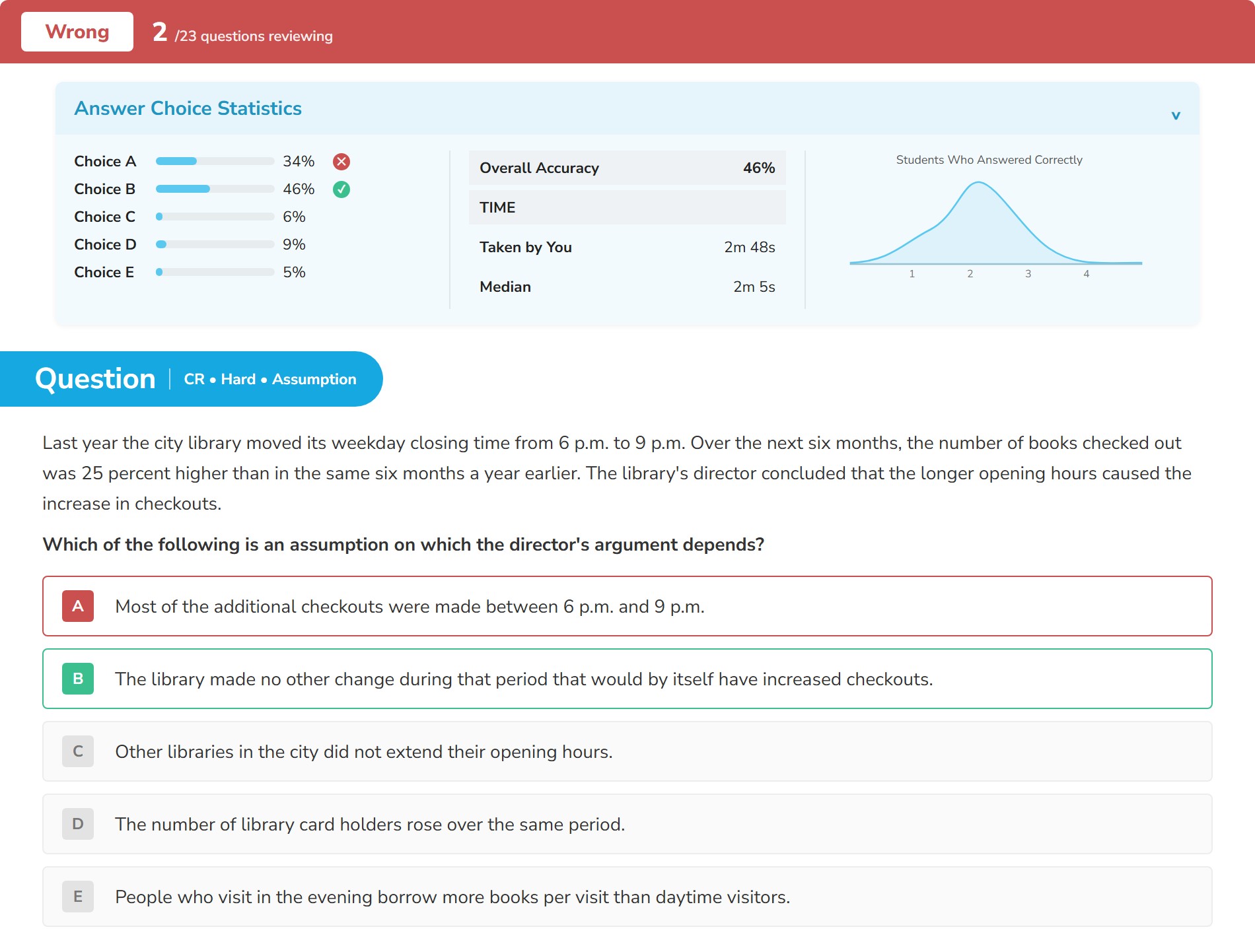Image resolution: width=1255 pixels, height=952 pixels.
Task: Click the Choice C label in statistics
Action: [105, 217]
